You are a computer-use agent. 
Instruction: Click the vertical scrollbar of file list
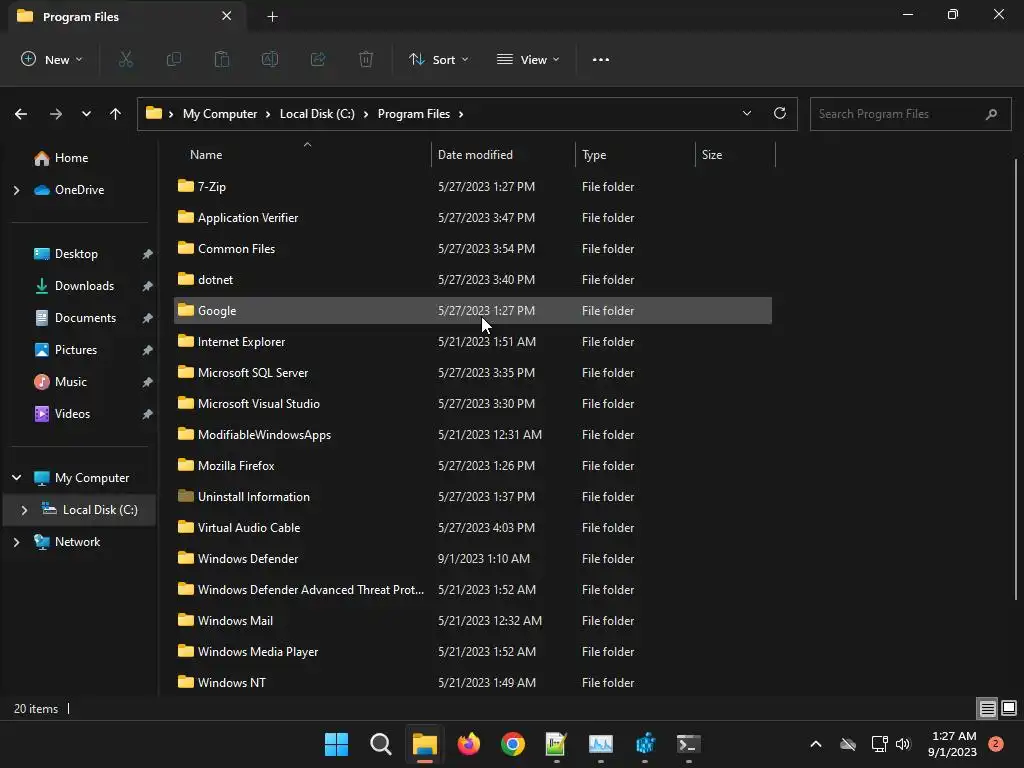point(1016,379)
